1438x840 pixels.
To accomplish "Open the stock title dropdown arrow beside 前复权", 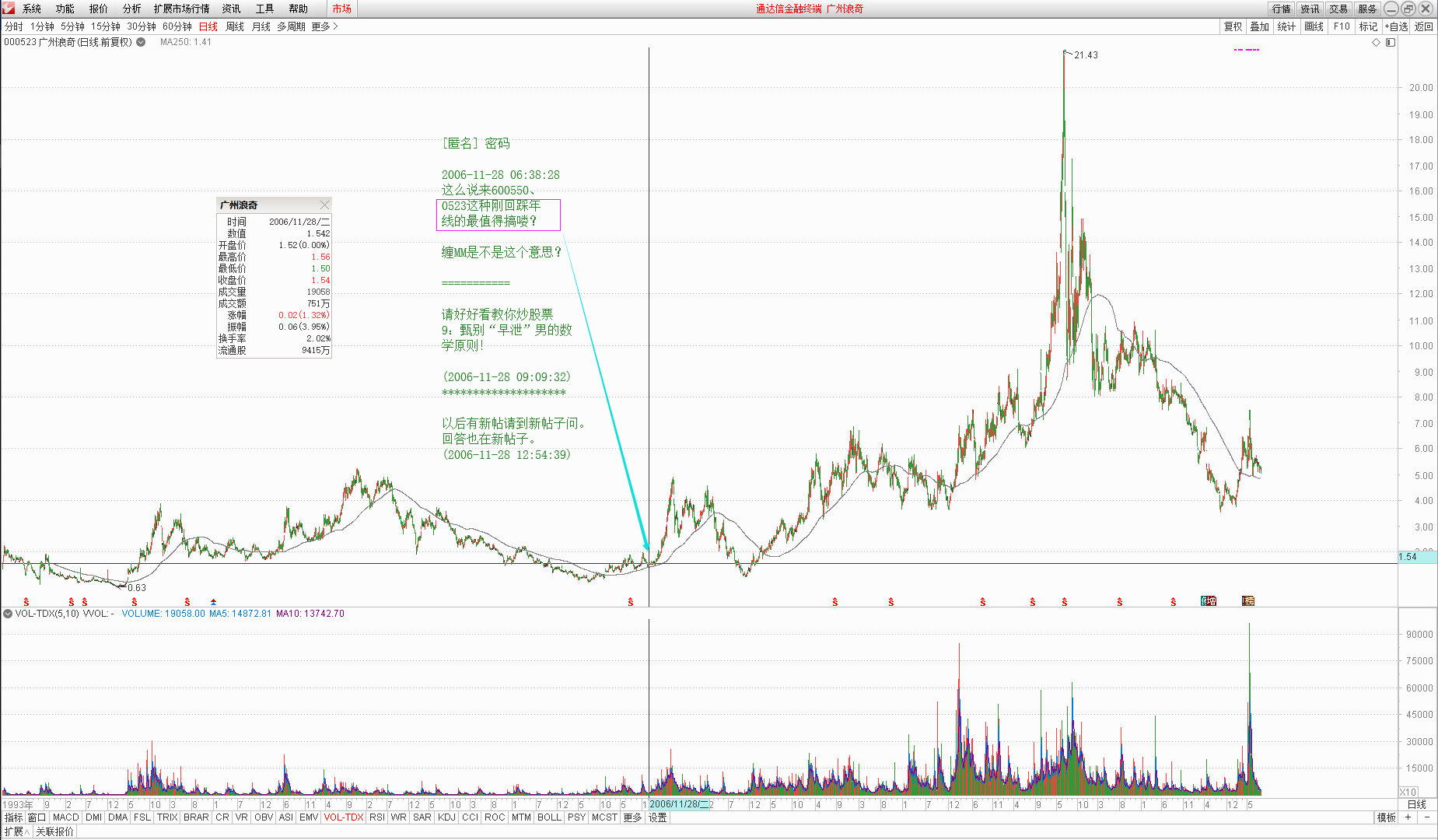I will (141, 42).
